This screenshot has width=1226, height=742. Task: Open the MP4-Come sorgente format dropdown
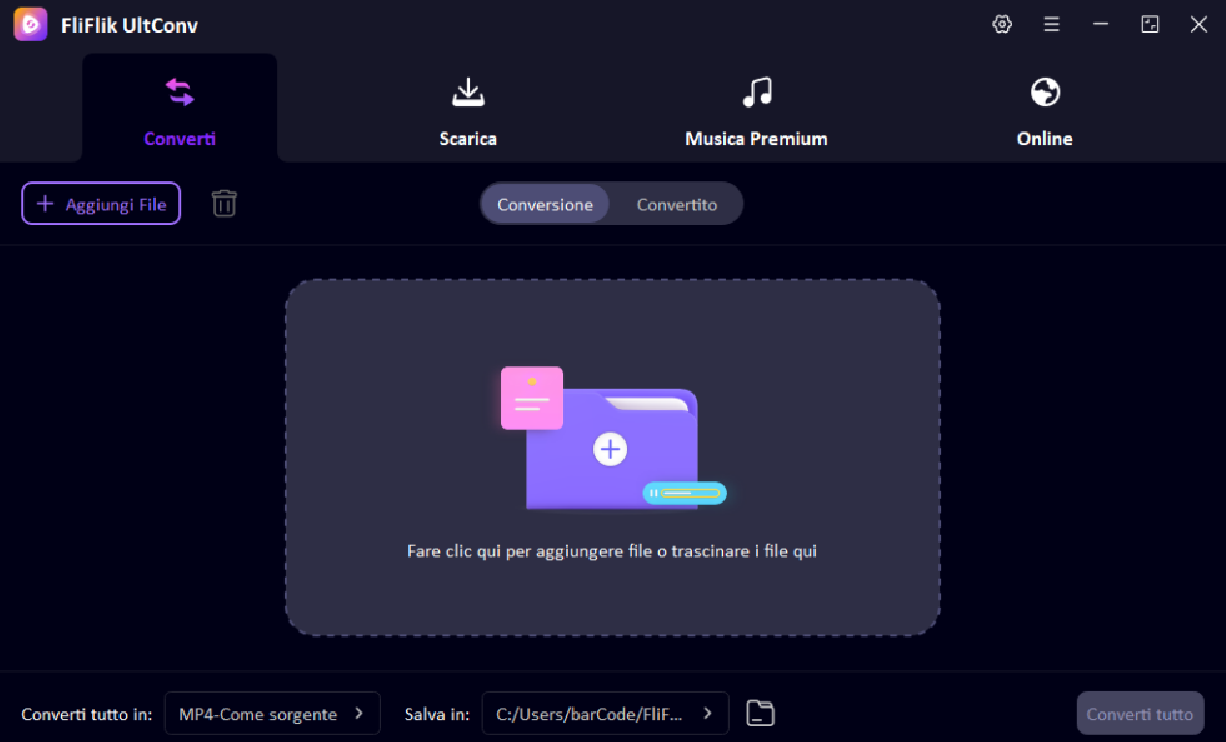coord(272,714)
